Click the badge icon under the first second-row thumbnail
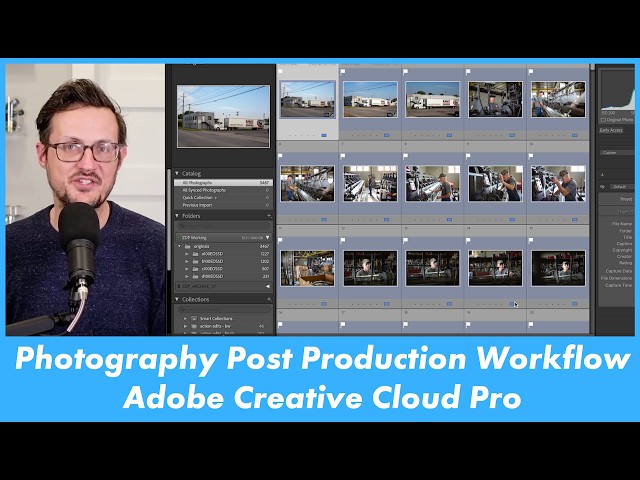Screen dimensions: 640x480 tap(324, 220)
